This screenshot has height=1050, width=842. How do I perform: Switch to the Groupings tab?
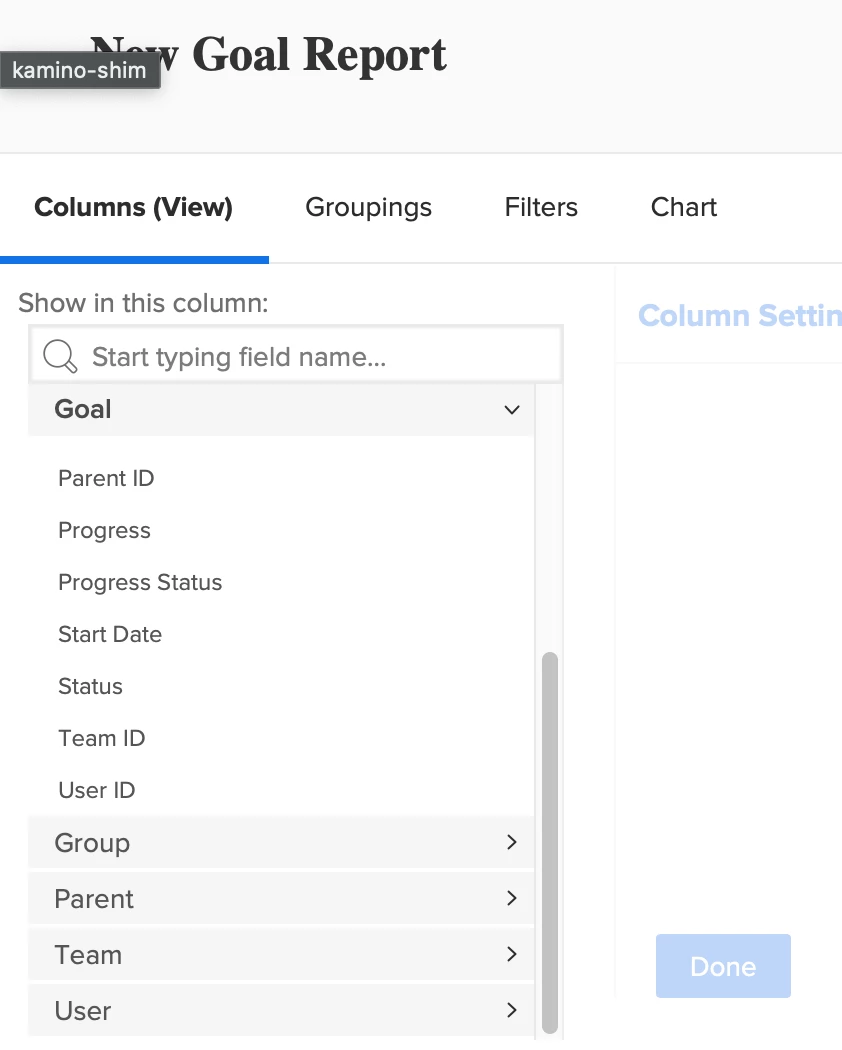(368, 208)
